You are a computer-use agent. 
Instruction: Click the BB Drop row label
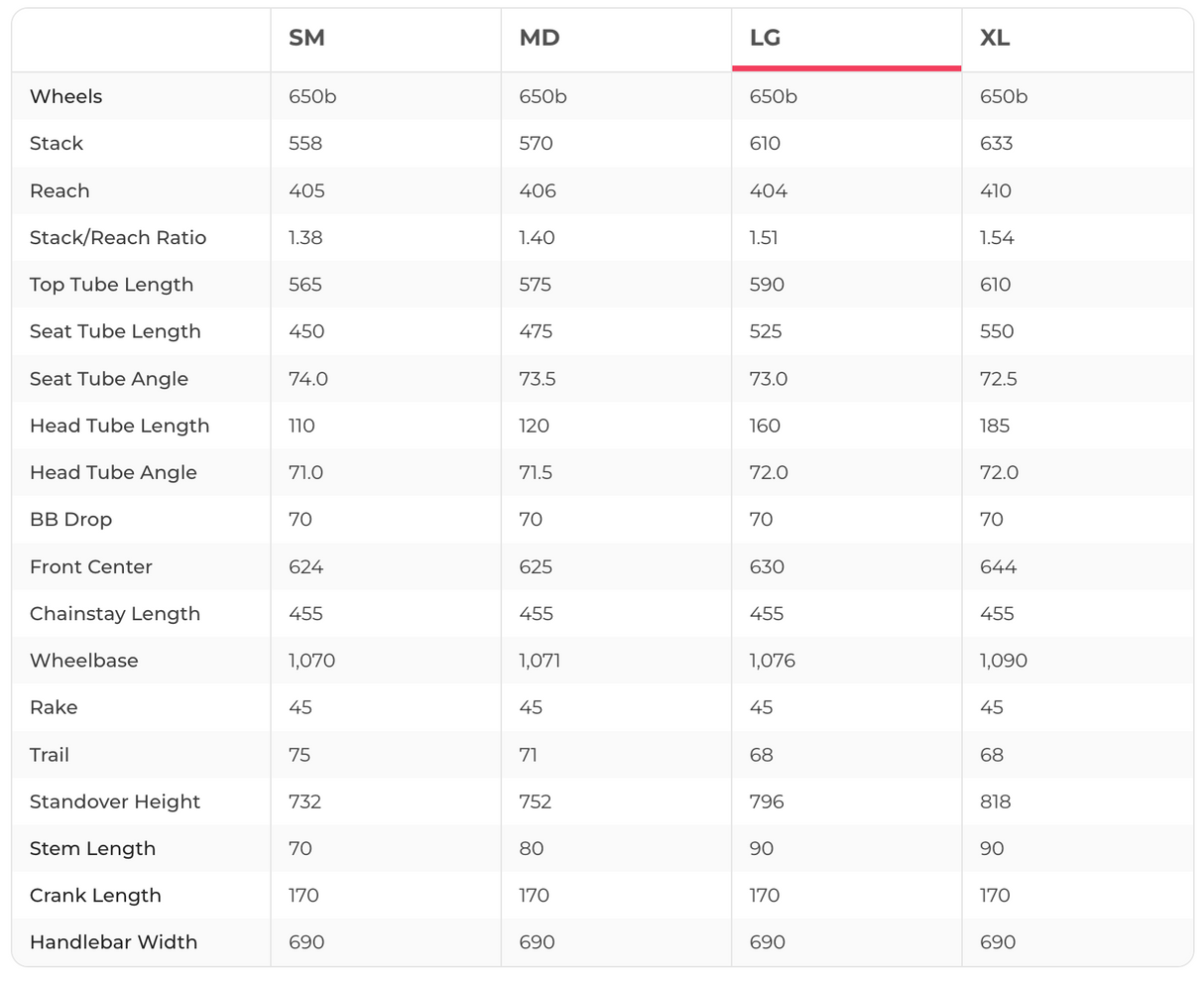(x=70, y=520)
